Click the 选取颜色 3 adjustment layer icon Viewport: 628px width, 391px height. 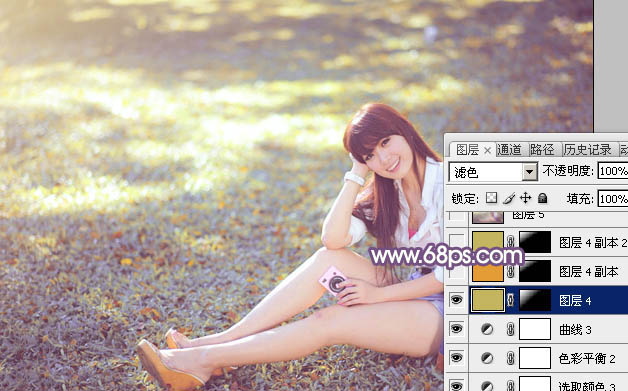point(487,386)
